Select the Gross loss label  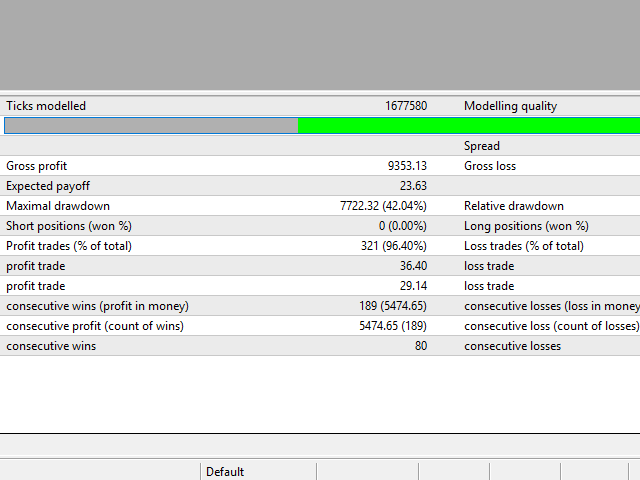tap(490, 166)
